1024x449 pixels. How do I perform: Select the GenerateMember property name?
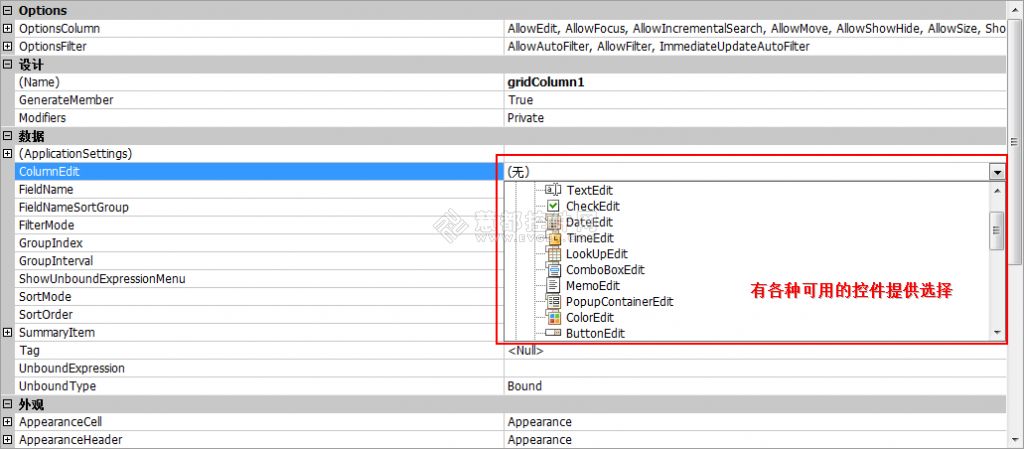pos(66,100)
